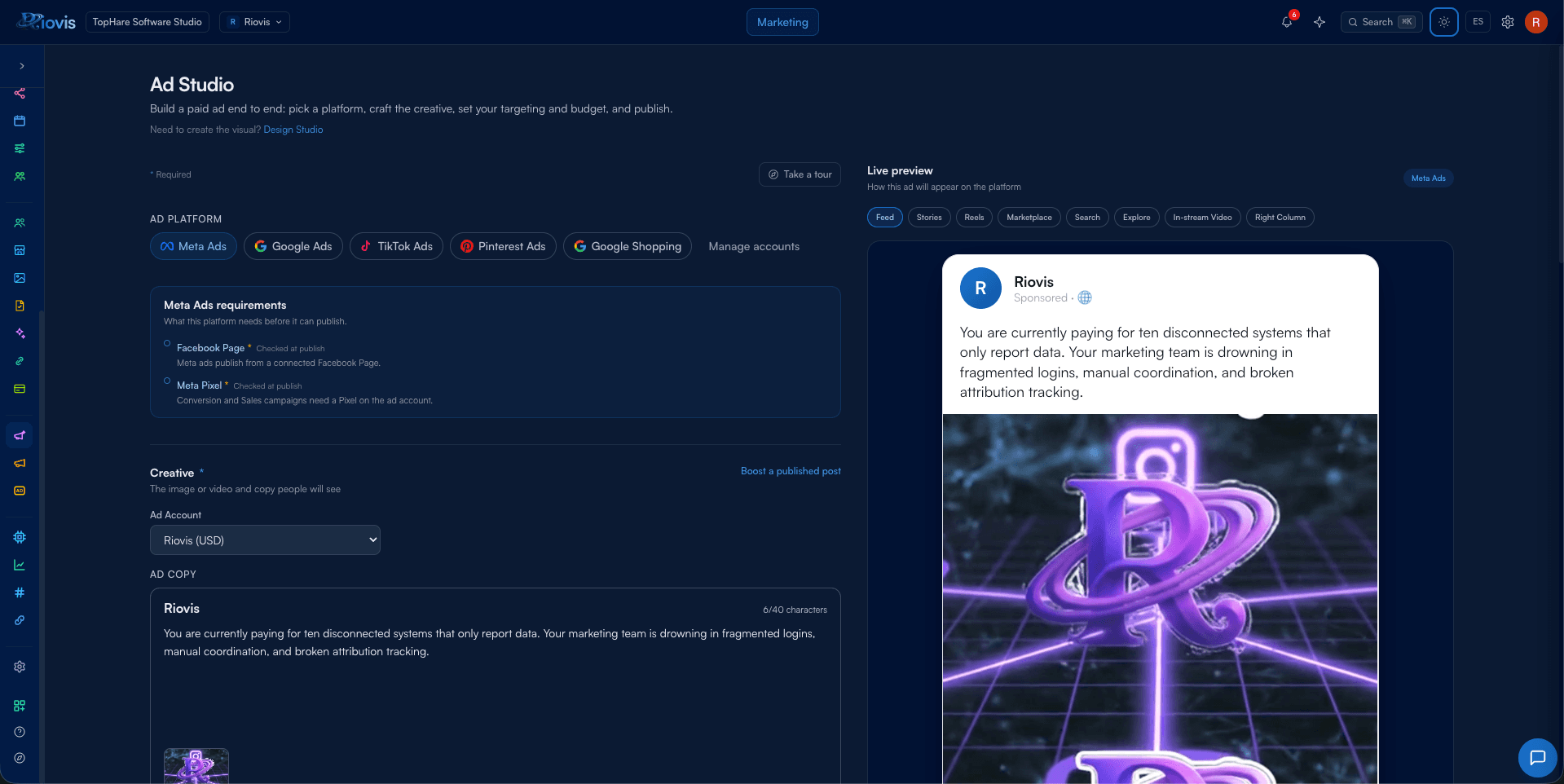Open the hashtag icon in sidebar
Viewport: 1564px width, 784px height.
20,592
